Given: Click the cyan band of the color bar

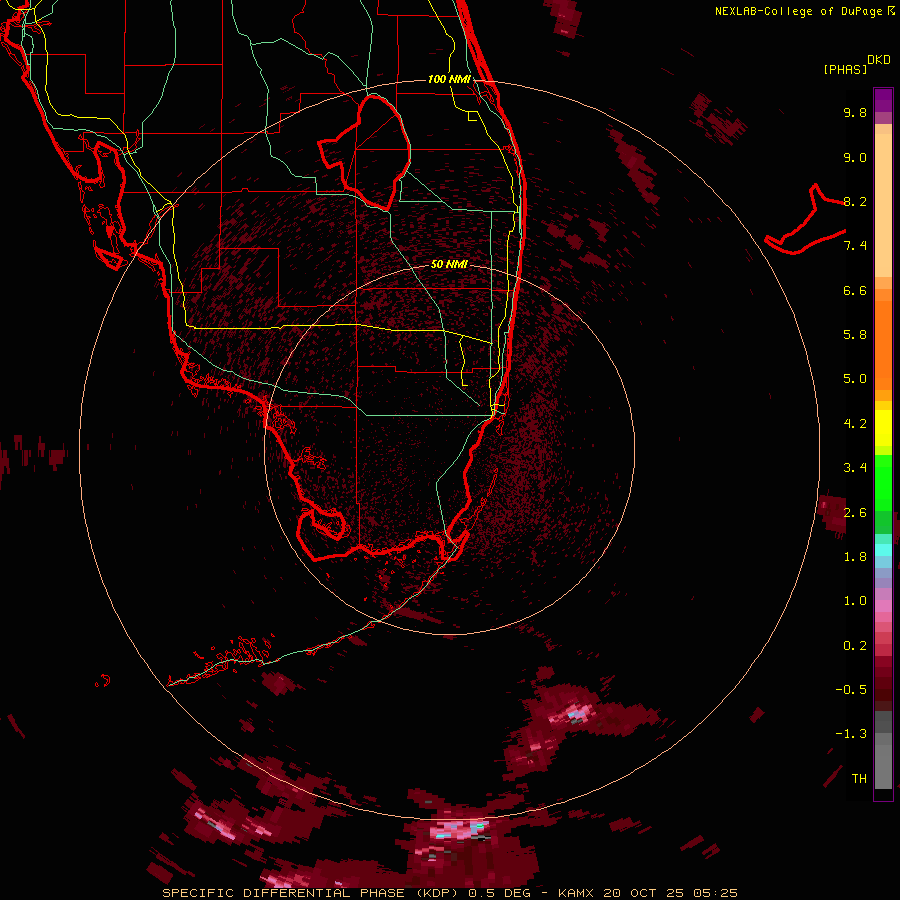Looking at the screenshot, I should coord(883,550).
